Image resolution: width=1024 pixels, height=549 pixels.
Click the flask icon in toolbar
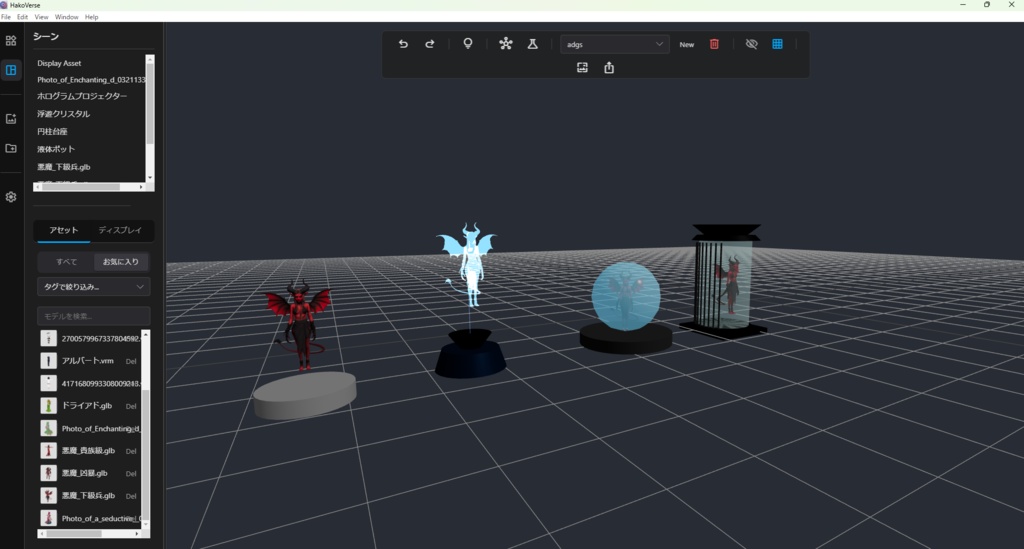click(x=533, y=44)
